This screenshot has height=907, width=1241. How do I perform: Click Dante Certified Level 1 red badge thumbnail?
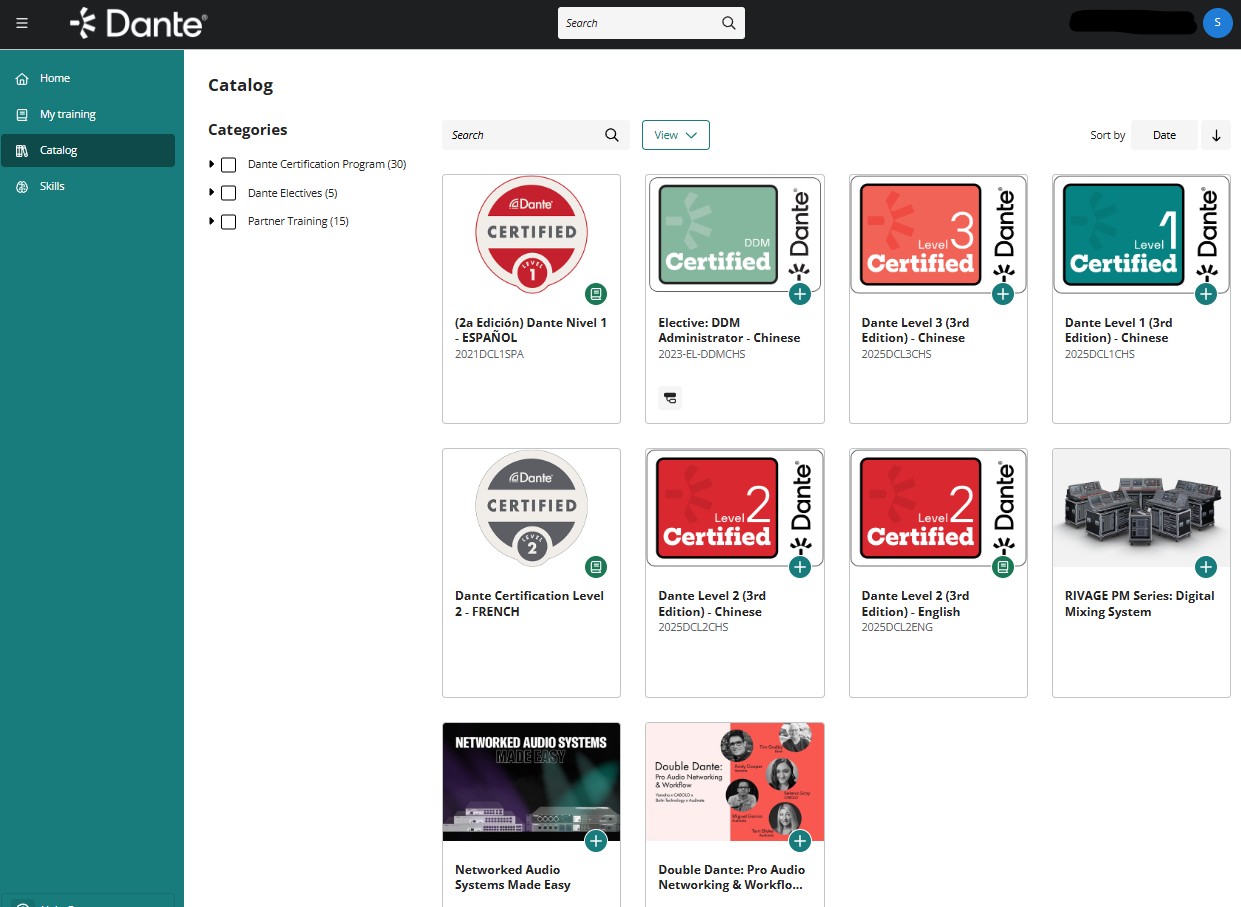(531, 235)
